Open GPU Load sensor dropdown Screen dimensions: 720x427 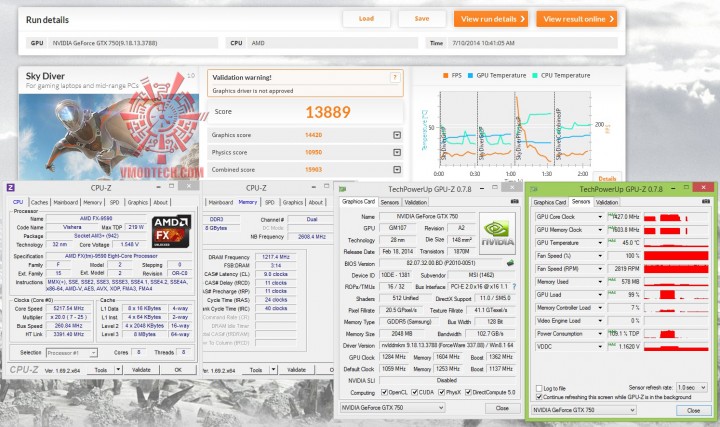(x=600, y=295)
